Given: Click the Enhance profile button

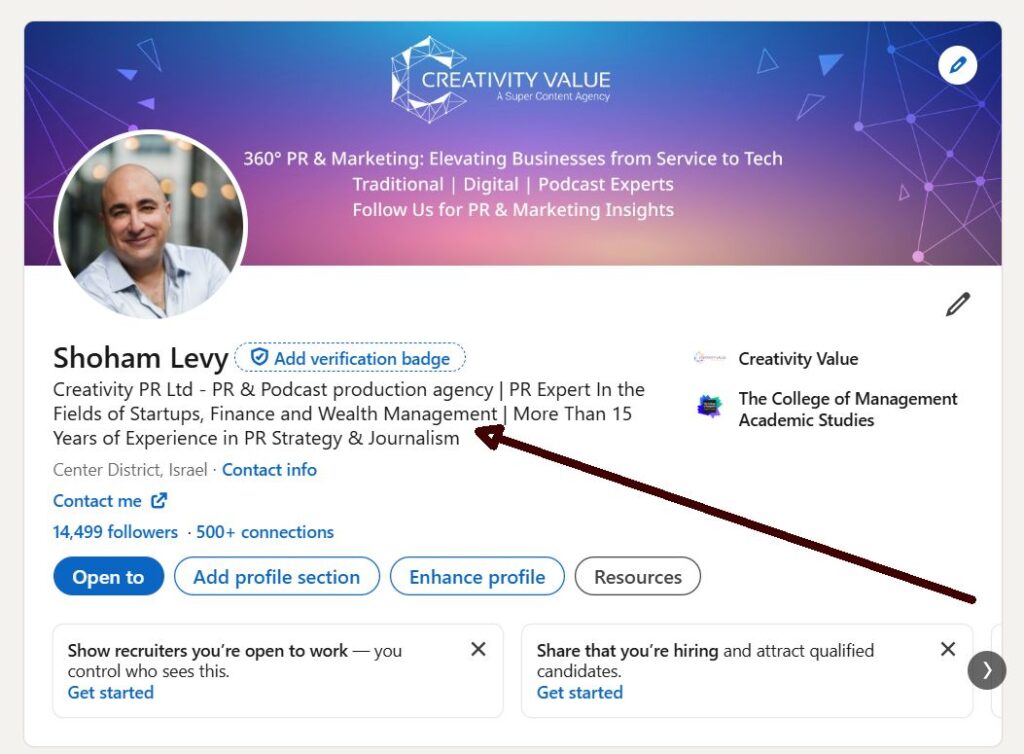Looking at the screenshot, I should [477, 576].
